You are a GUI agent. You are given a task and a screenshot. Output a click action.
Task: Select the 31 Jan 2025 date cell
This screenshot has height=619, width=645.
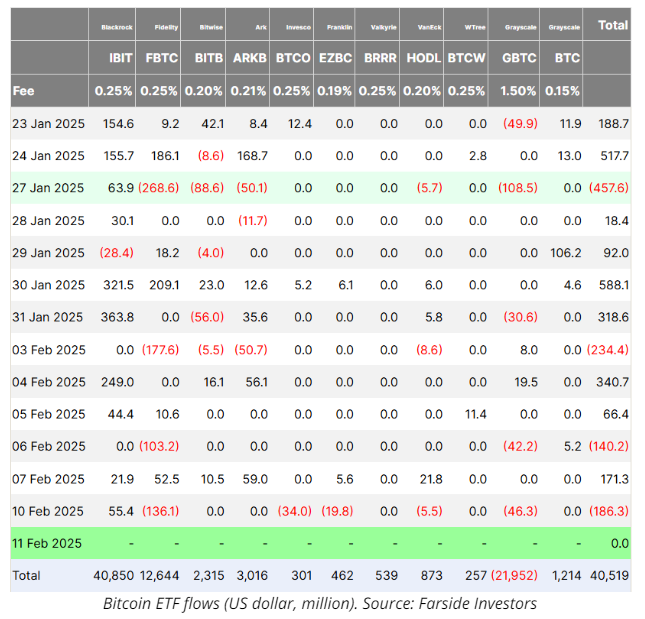[x=47, y=317]
